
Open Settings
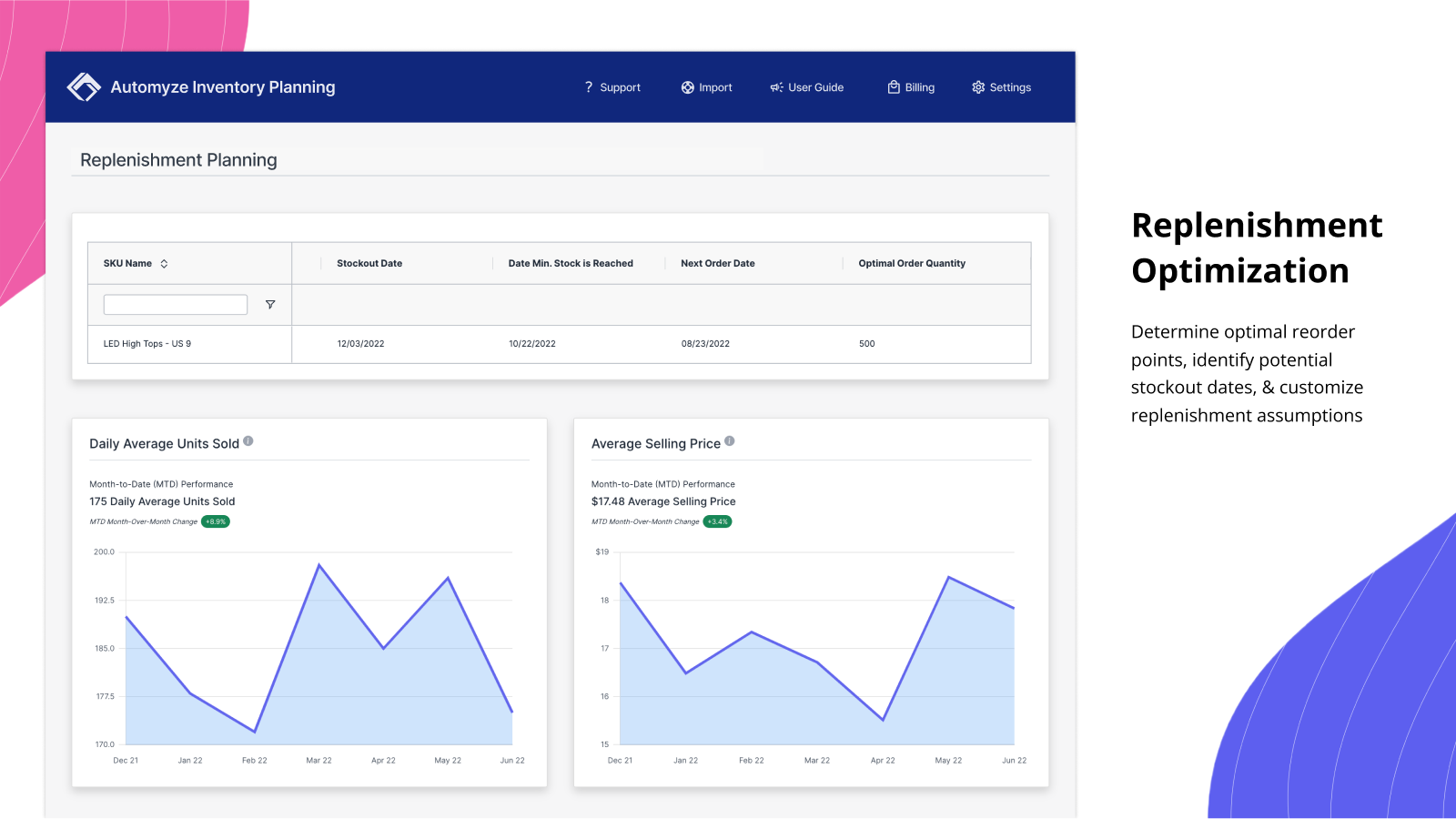coord(1001,87)
